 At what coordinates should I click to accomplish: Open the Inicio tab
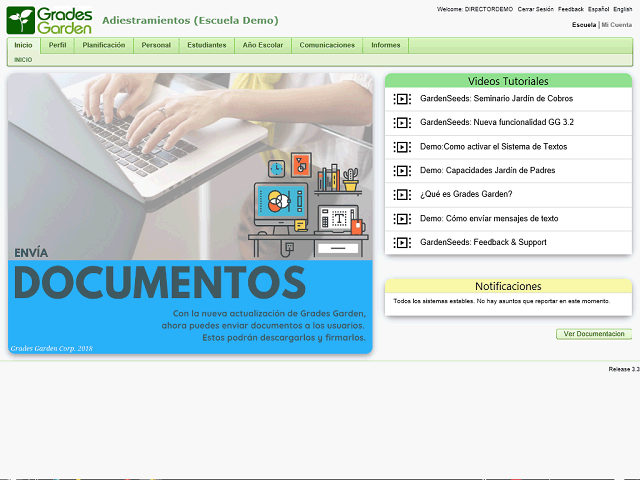coord(23,45)
